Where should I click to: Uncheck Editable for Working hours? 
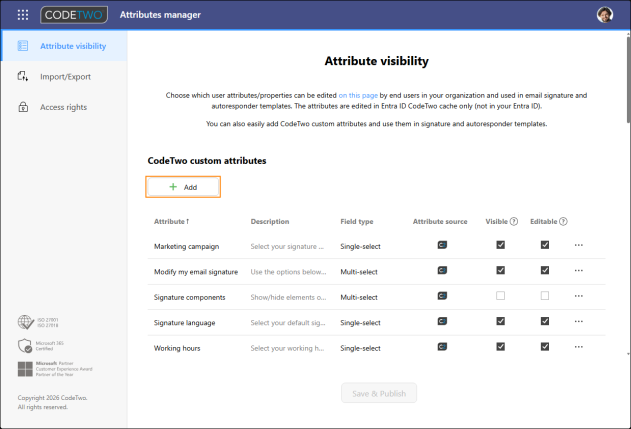pyautogui.click(x=545, y=346)
